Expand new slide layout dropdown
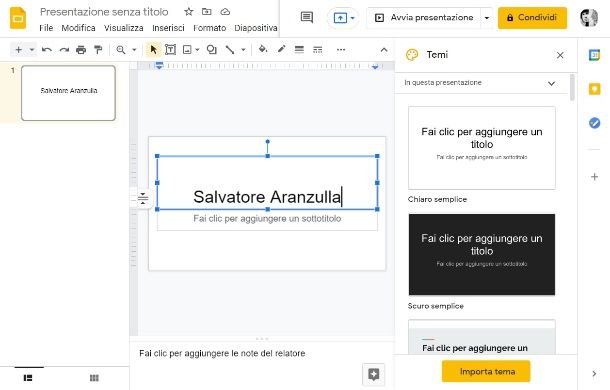Screen dimensions: 610x390 (32, 49)
